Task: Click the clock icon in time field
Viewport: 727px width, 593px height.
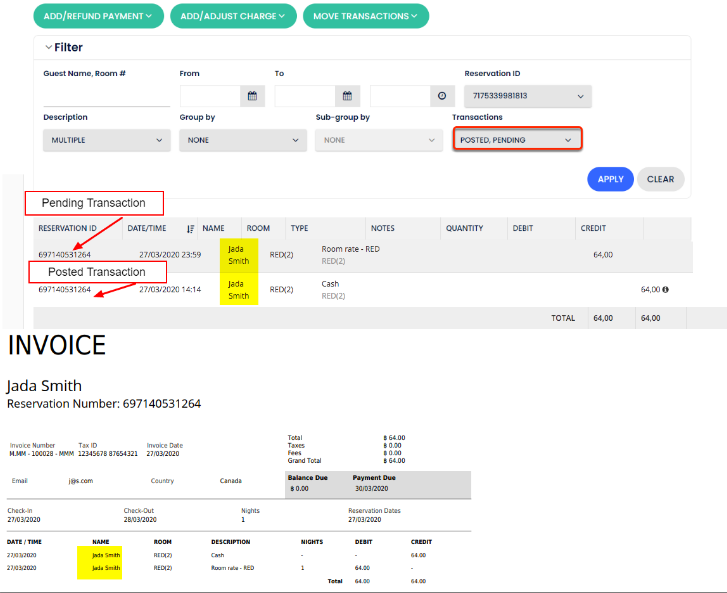Action: (x=442, y=96)
